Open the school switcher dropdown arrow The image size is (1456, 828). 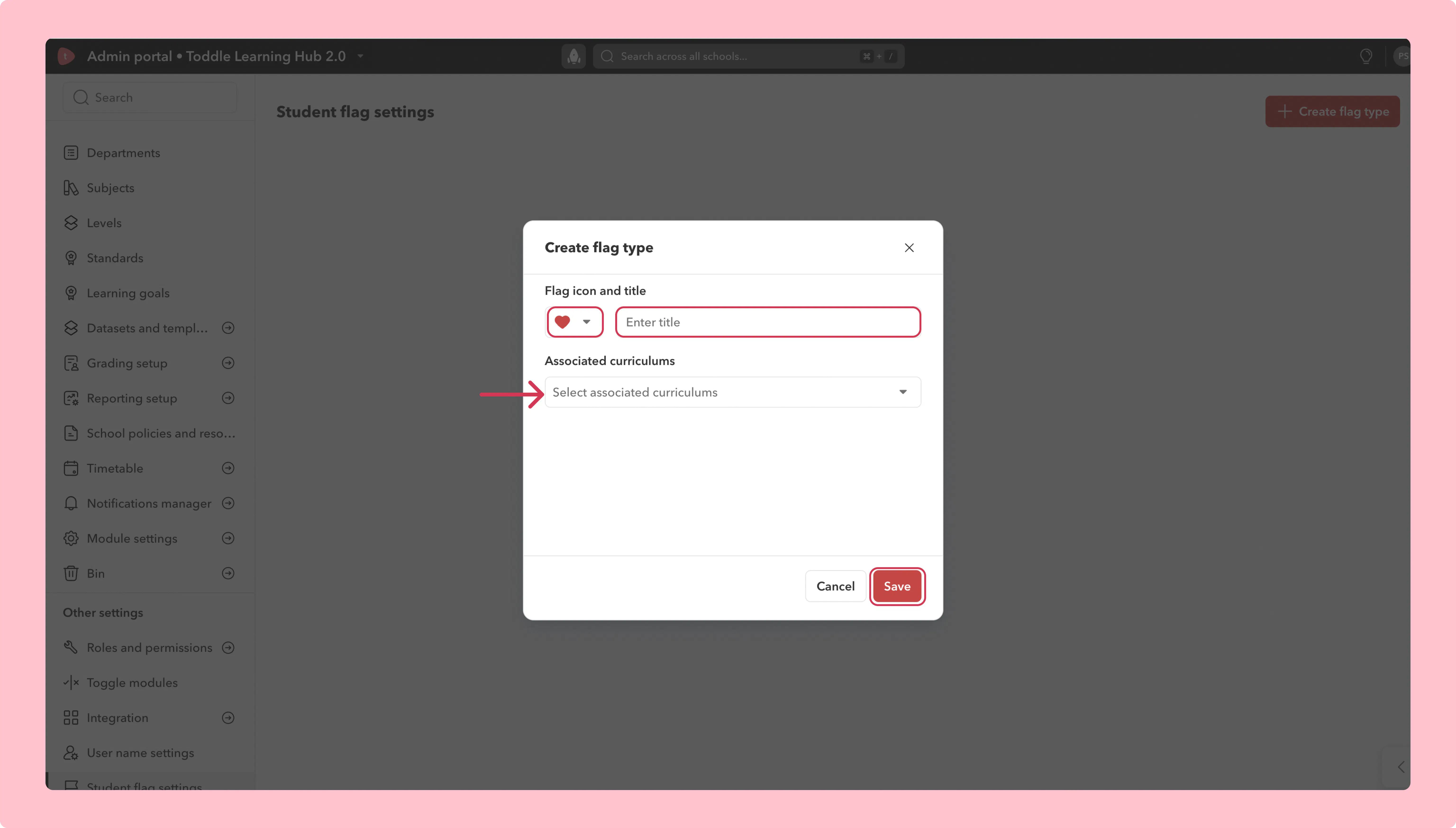pyautogui.click(x=360, y=56)
